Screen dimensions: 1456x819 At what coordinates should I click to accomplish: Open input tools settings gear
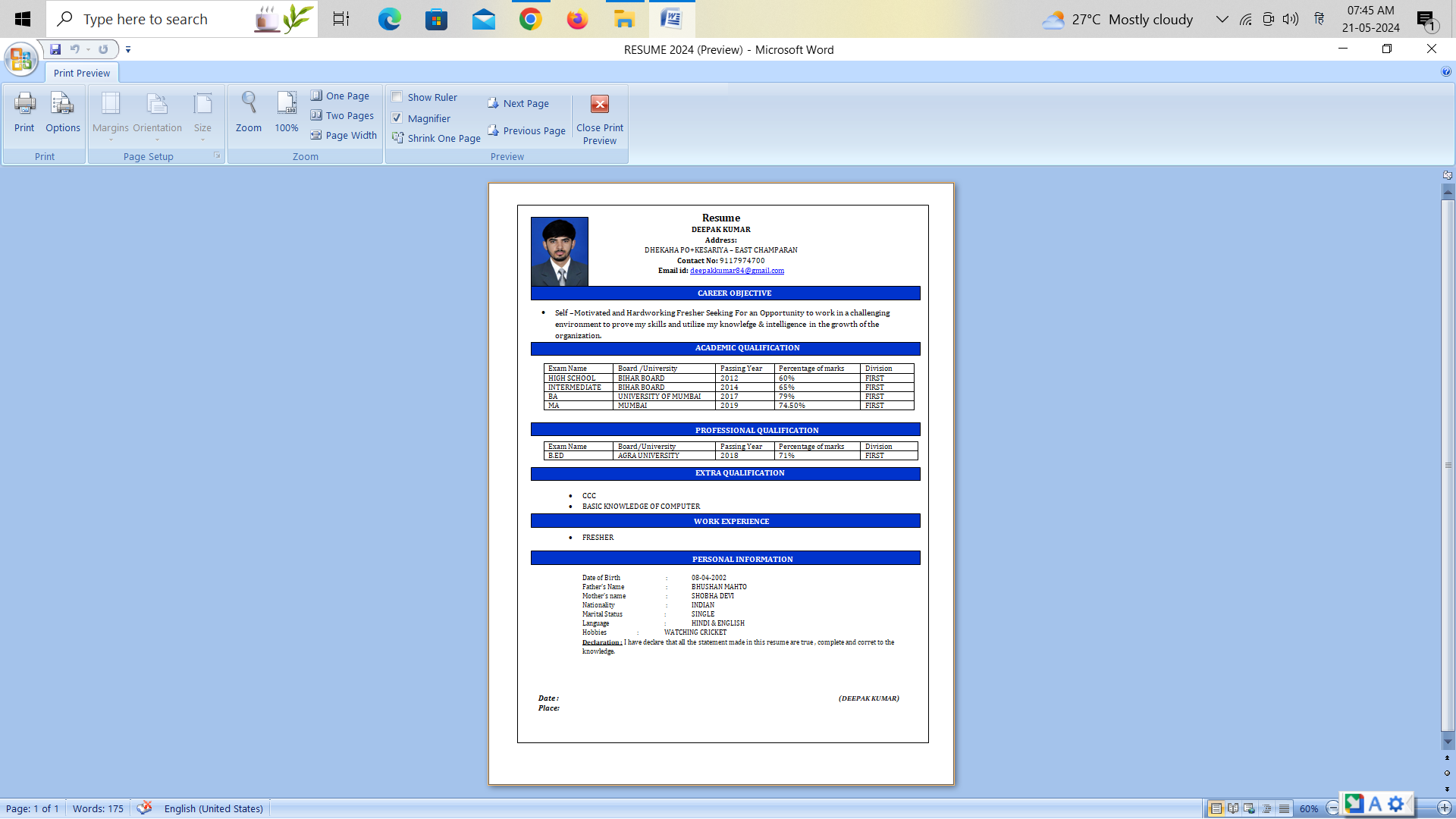tap(1396, 804)
